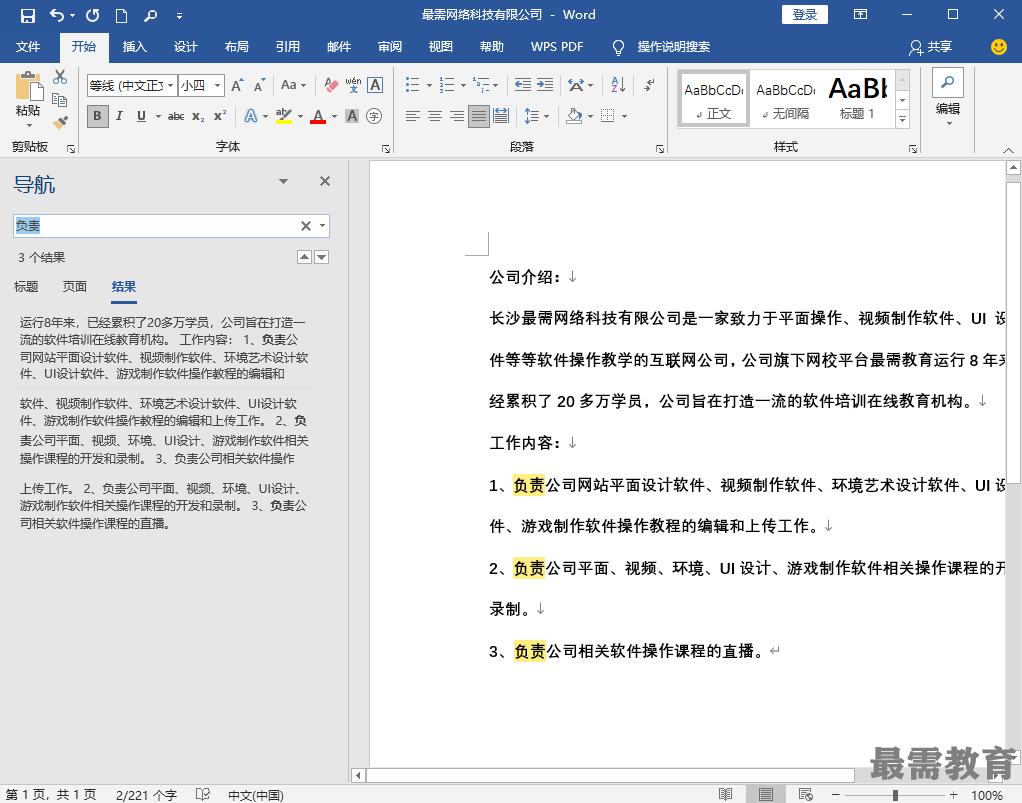Clear all formatting with the eraser icon
Viewport: 1022px width, 803px height.
331,85
